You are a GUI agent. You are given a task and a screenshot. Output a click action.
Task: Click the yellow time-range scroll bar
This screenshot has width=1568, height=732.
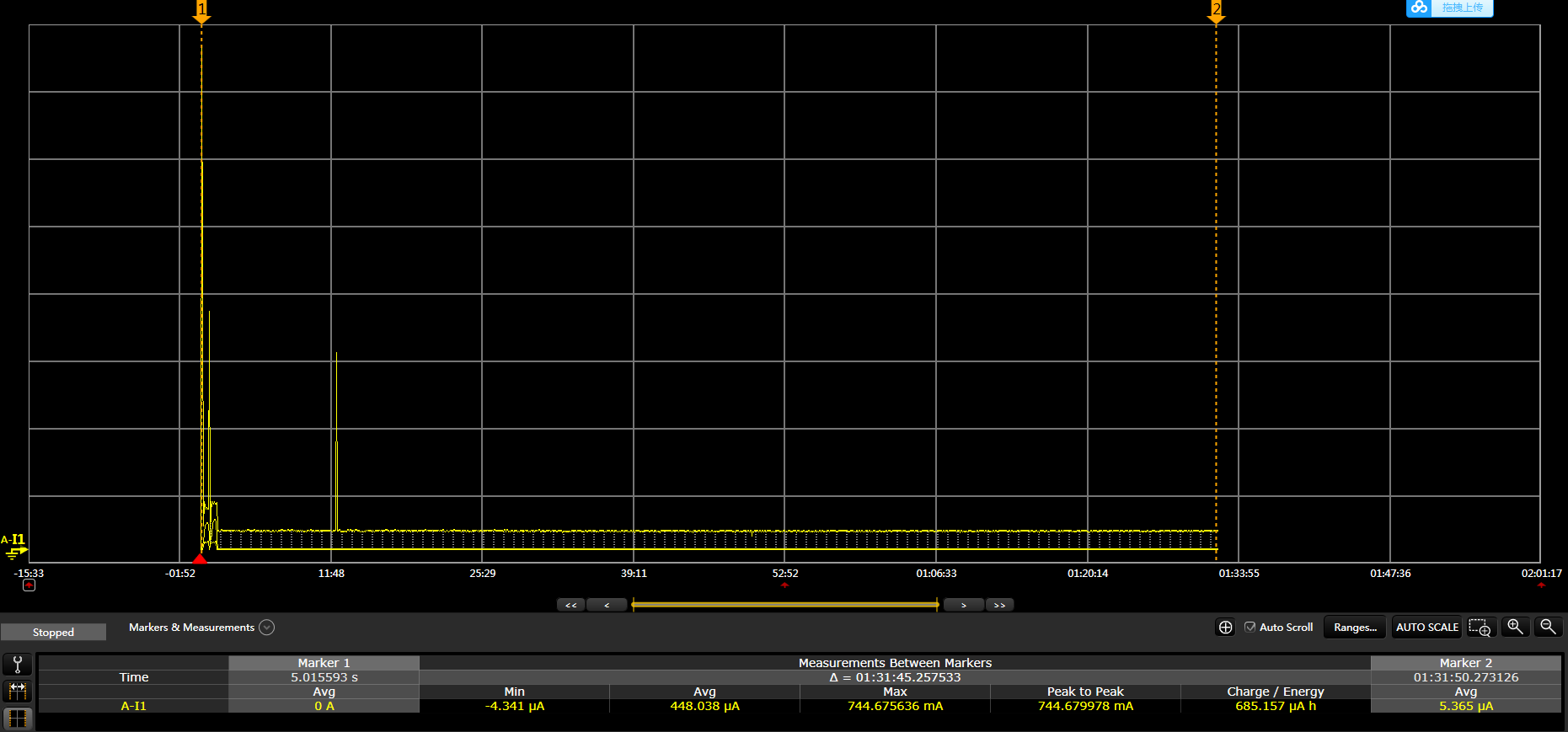(784, 605)
